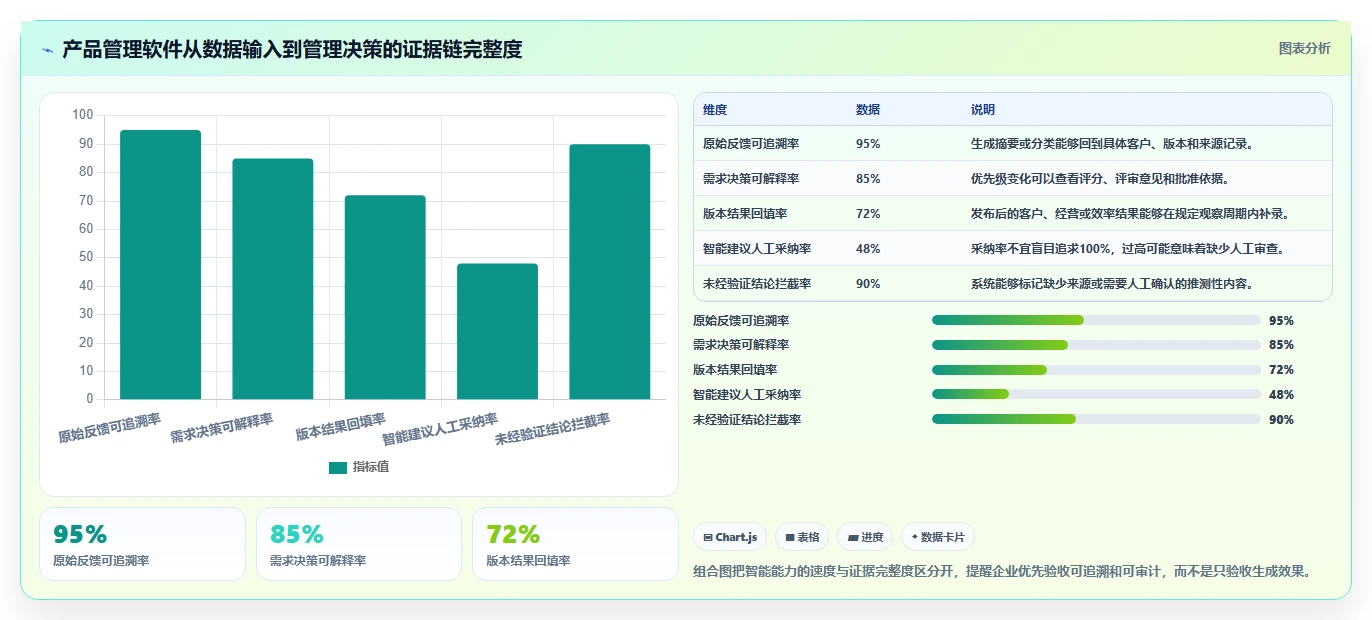Click the page title 产品管理软件从数据输入
This screenshot has width=1372, height=620.
pyautogui.click(x=292, y=50)
